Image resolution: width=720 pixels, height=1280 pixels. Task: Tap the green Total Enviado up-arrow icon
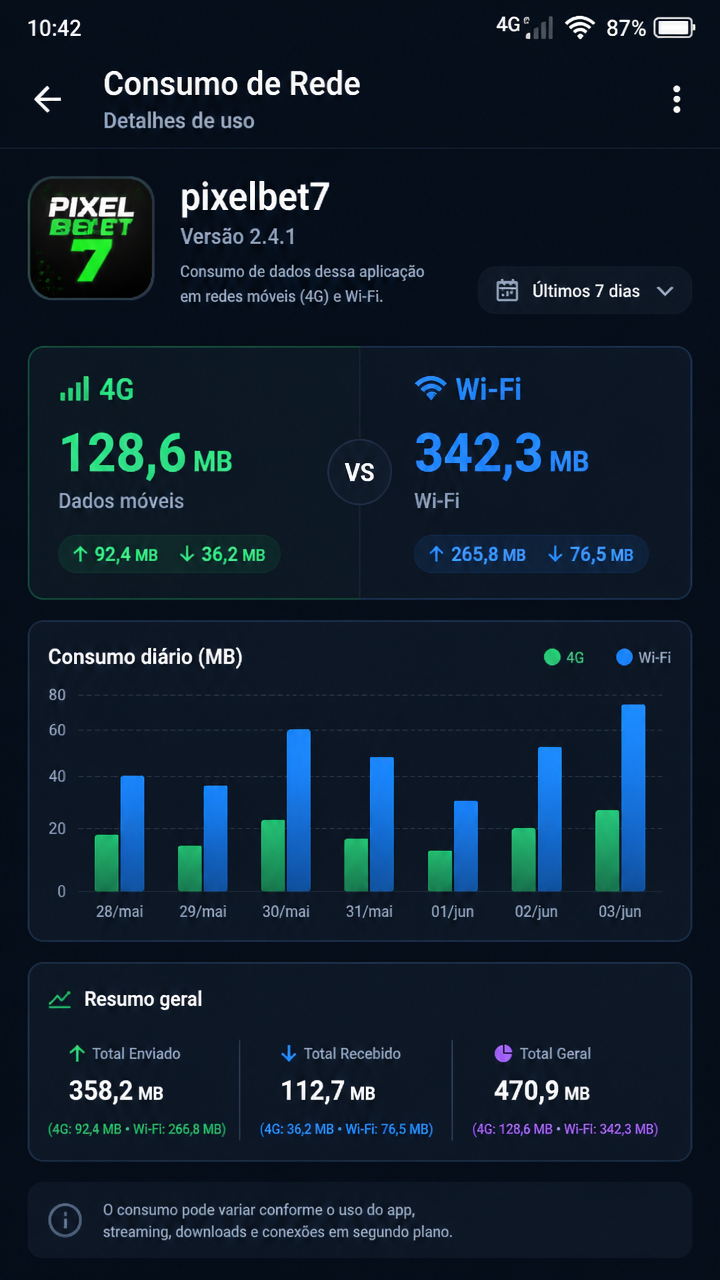[76, 1053]
